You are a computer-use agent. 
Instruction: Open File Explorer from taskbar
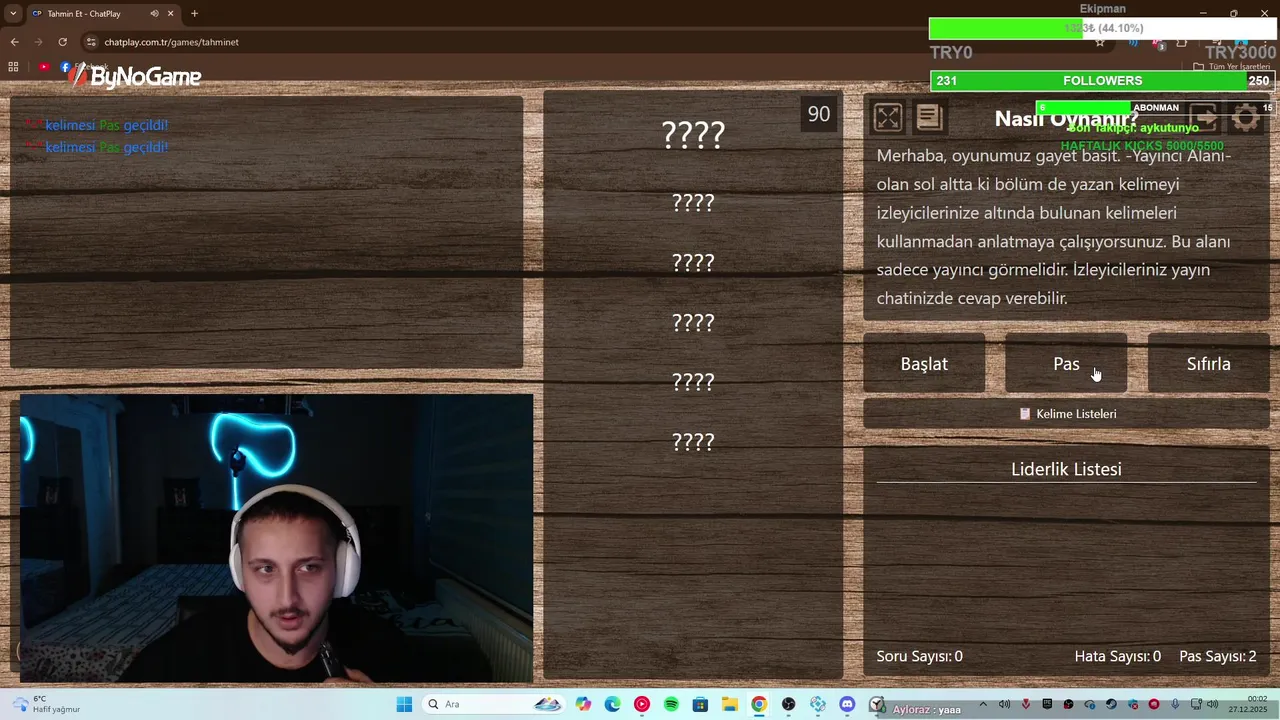click(x=730, y=704)
